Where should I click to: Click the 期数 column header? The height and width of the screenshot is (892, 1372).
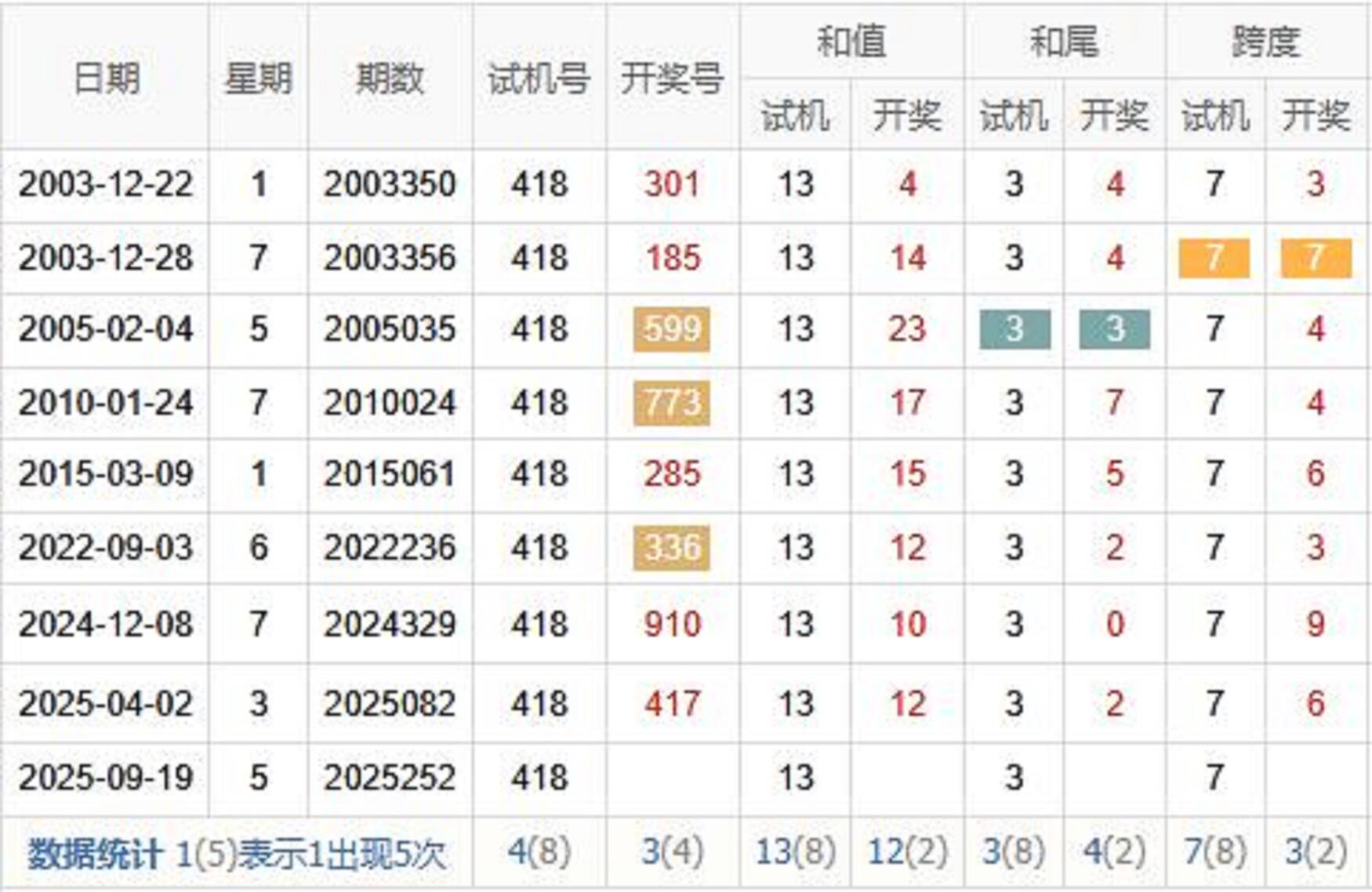390,78
